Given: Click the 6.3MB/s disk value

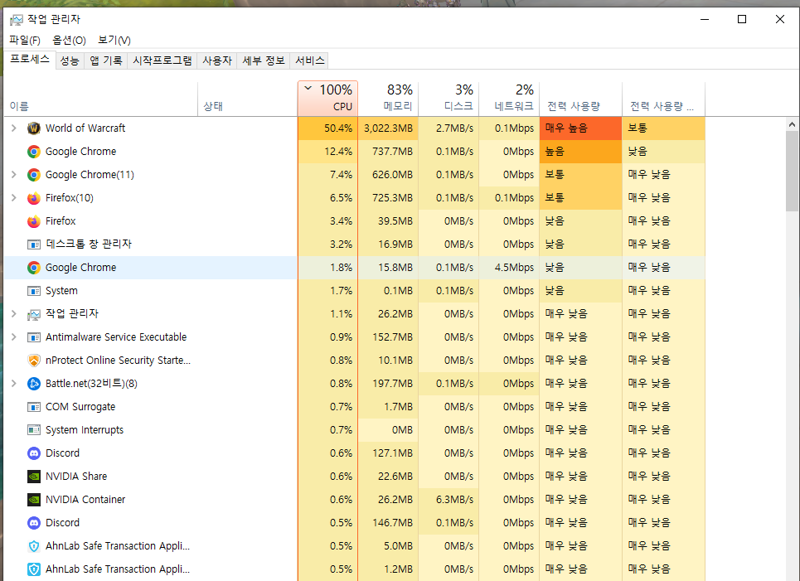Looking at the screenshot, I should pyautogui.click(x=454, y=499).
